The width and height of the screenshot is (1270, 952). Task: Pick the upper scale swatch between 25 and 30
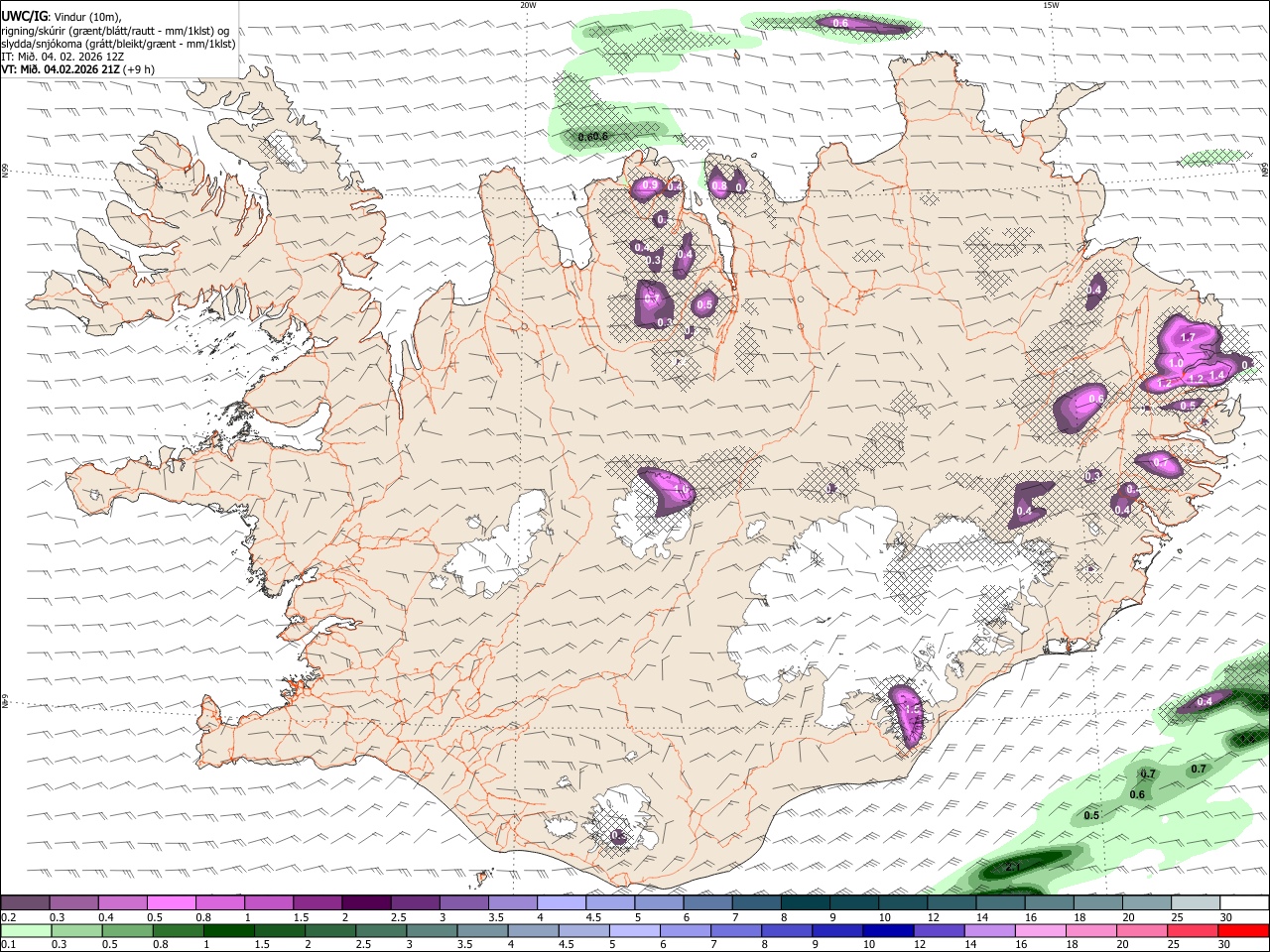coord(1196,903)
